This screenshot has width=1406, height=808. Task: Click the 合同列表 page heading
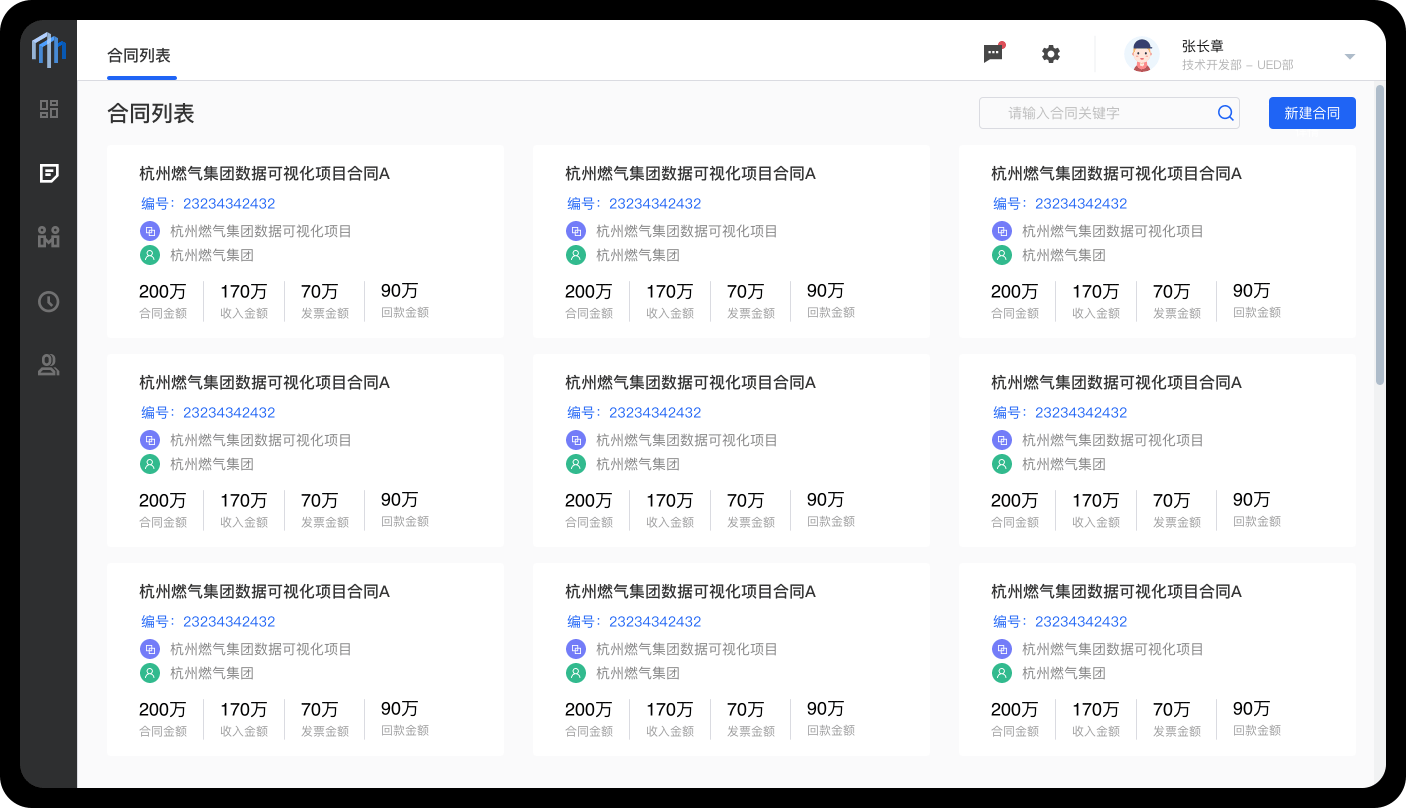point(151,113)
